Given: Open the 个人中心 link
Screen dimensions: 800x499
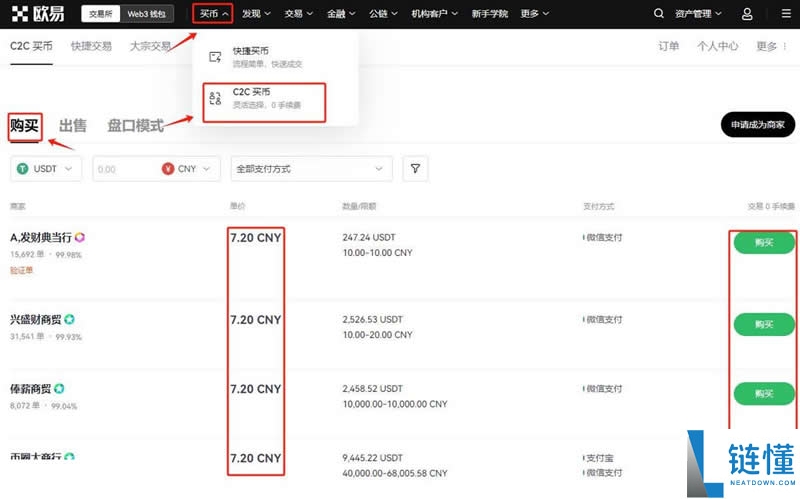Looking at the screenshot, I should pos(717,46).
